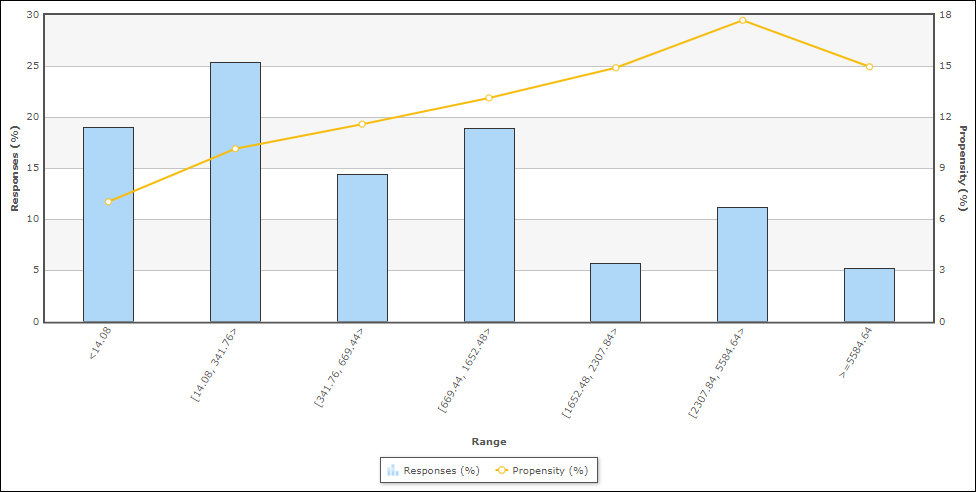Click the bar for range >=5584.64
Image resolution: width=976 pixels, height=492 pixels.
869,294
